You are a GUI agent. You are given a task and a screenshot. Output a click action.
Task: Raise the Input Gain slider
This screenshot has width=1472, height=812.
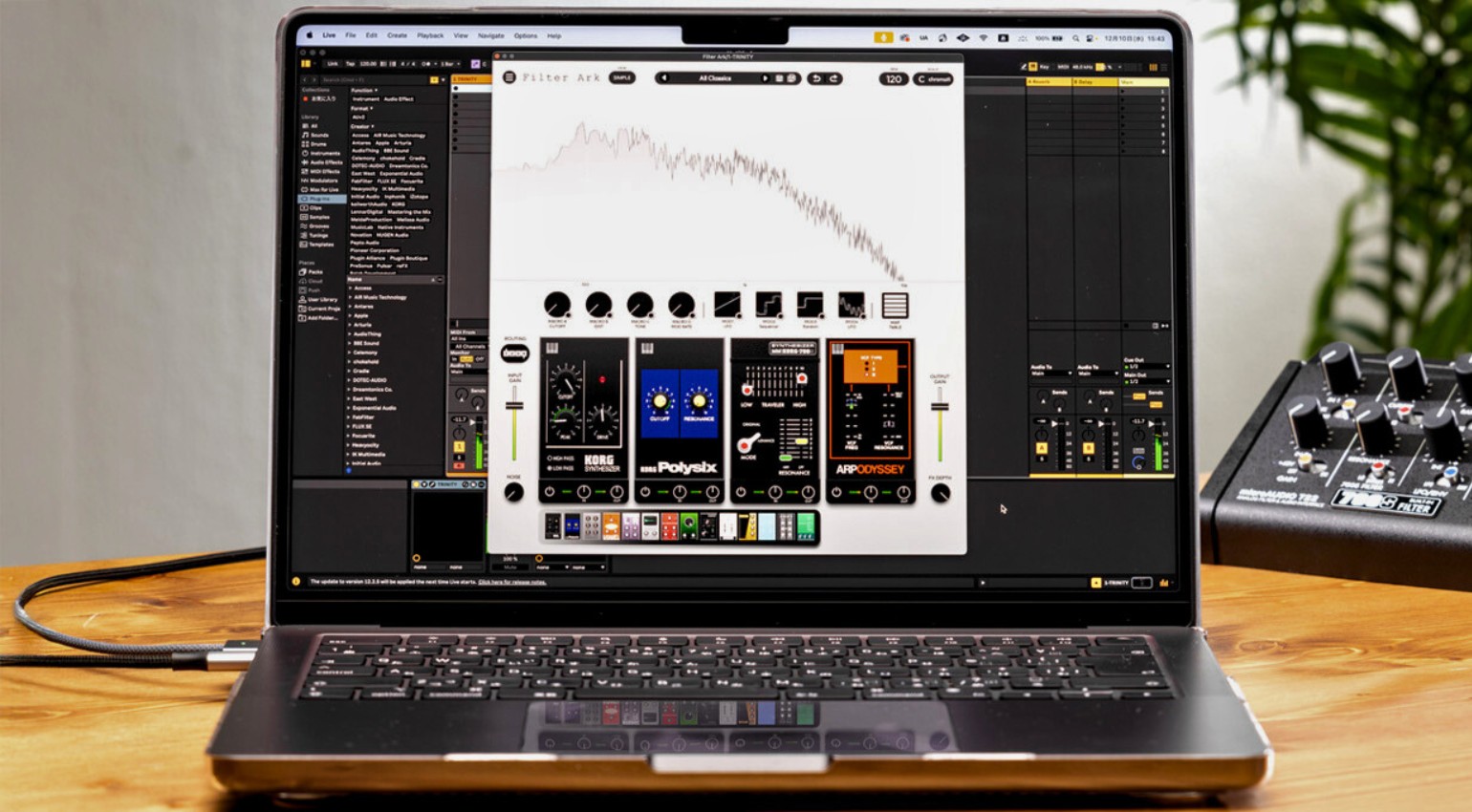coord(515,404)
